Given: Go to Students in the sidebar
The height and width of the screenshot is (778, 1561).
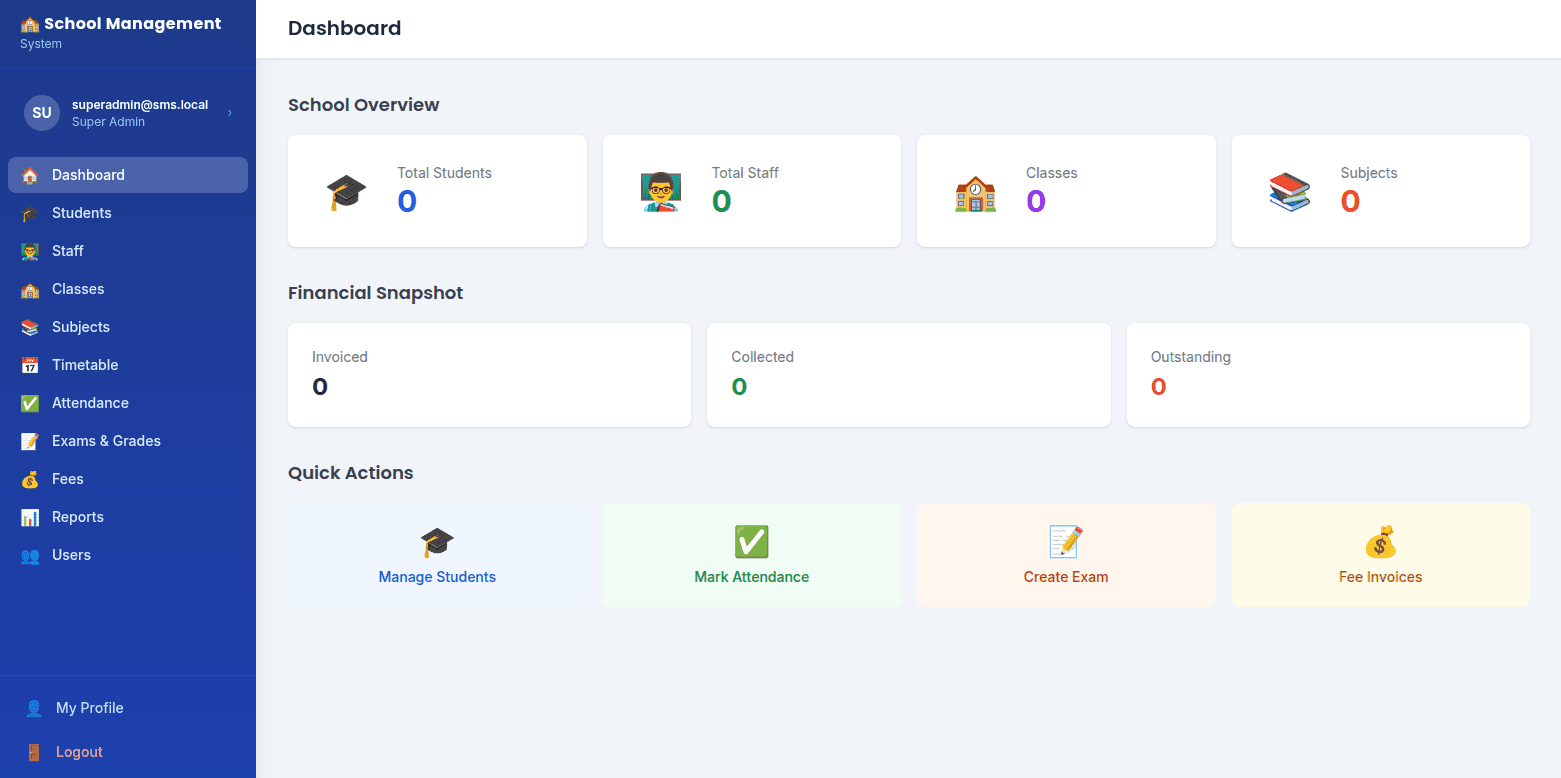Looking at the screenshot, I should pos(128,213).
